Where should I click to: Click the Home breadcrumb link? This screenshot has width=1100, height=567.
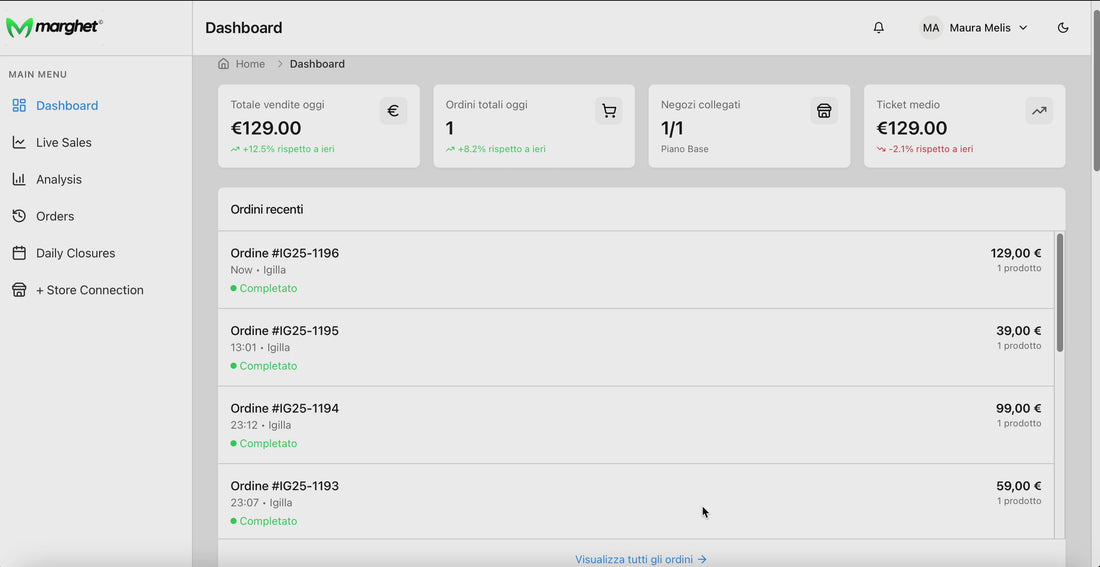coord(250,64)
